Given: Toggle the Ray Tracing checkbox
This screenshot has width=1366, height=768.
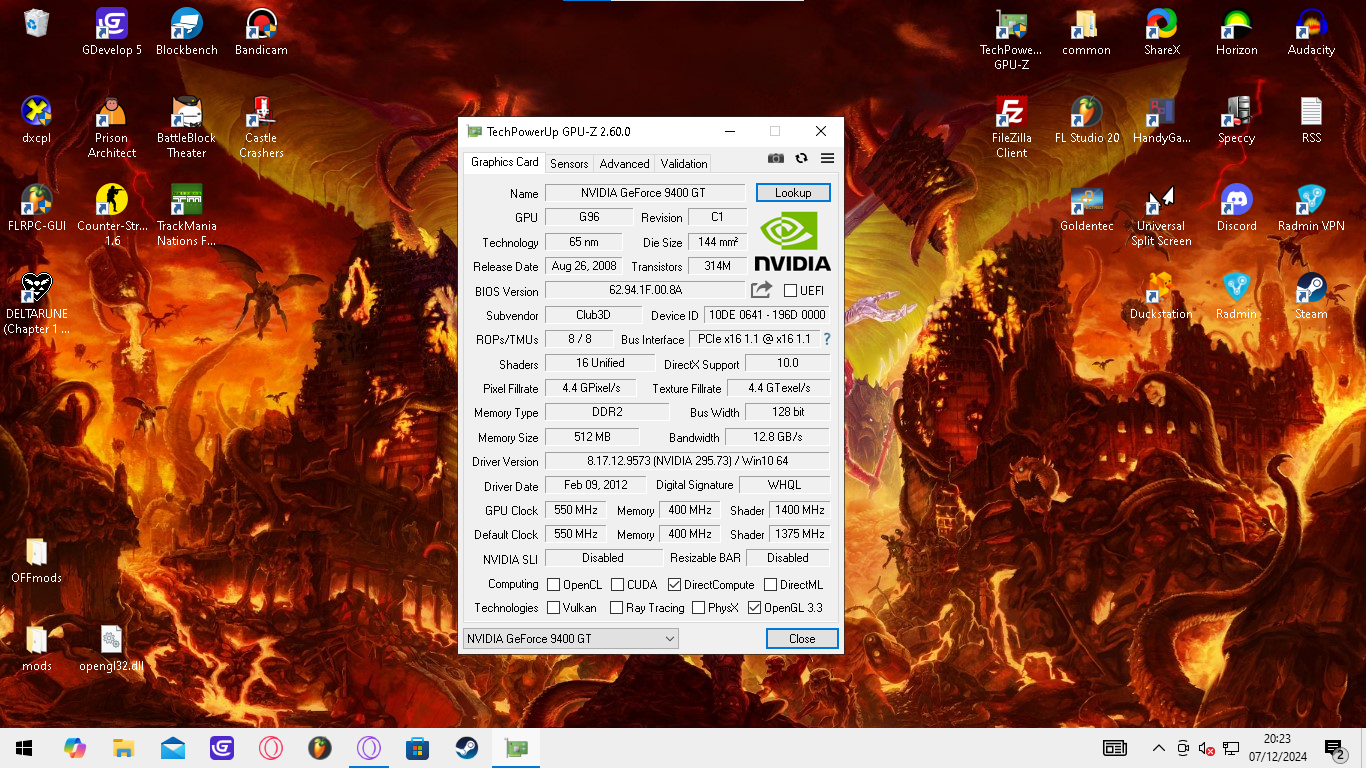Looking at the screenshot, I should coord(616,608).
